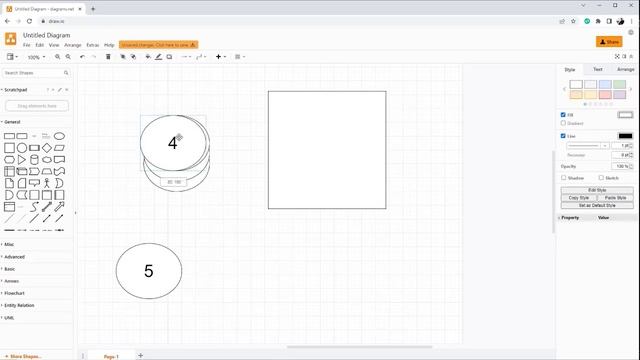This screenshot has height=360, width=640.
Task: Click the Edit Style button
Action: pyautogui.click(x=597, y=190)
